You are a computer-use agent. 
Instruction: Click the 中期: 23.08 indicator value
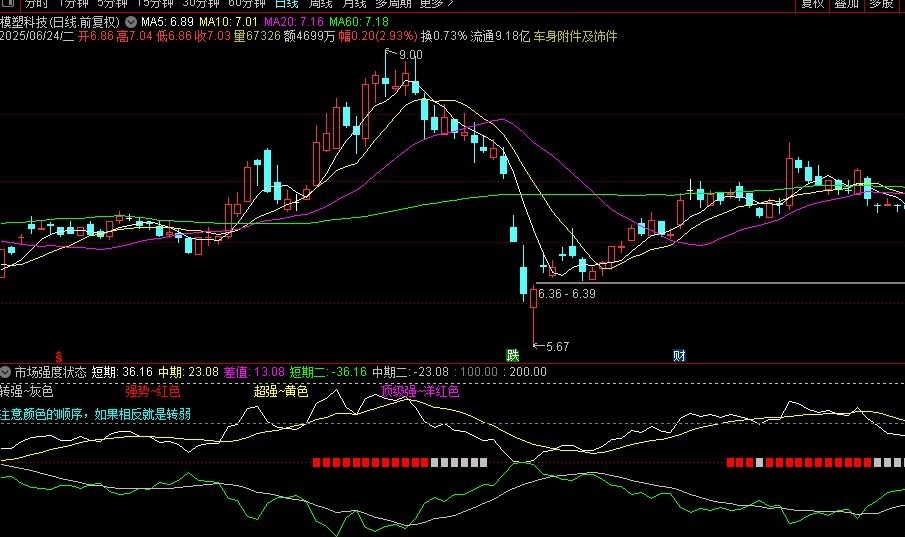coord(189,372)
